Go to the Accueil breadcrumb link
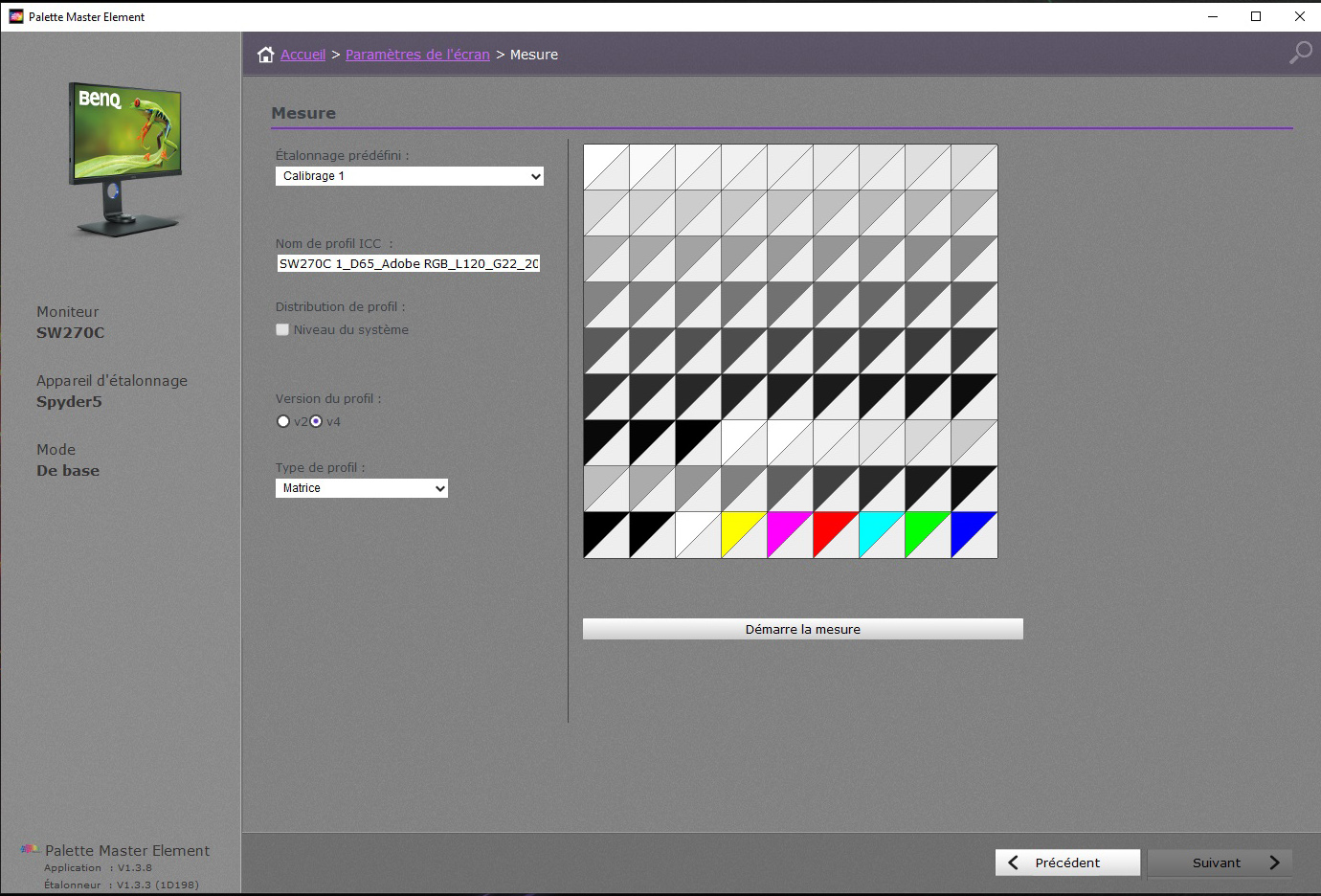This screenshot has width=1321, height=896. click(x=302, y=55)
